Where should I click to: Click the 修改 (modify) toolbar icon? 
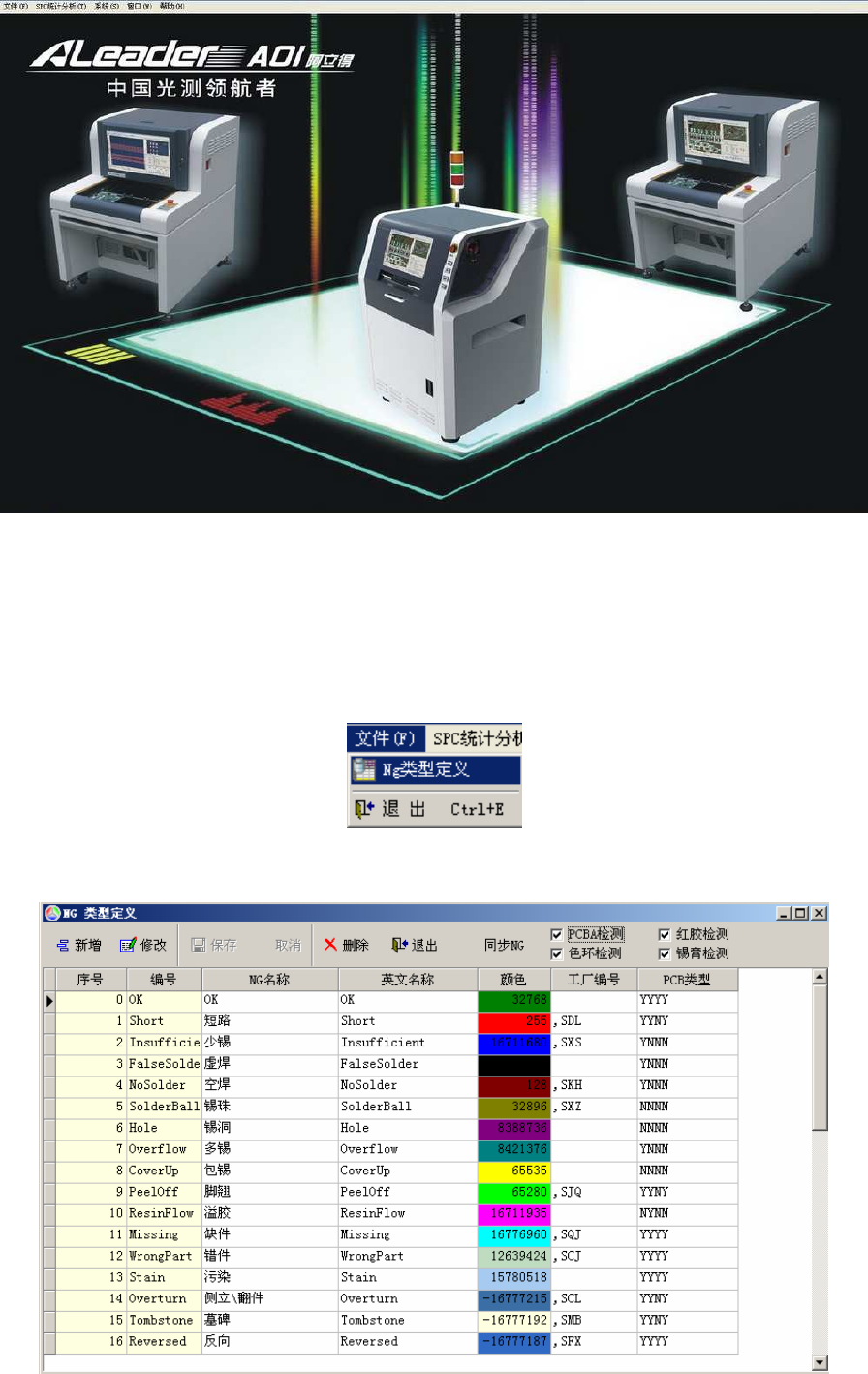pos(128,945)
